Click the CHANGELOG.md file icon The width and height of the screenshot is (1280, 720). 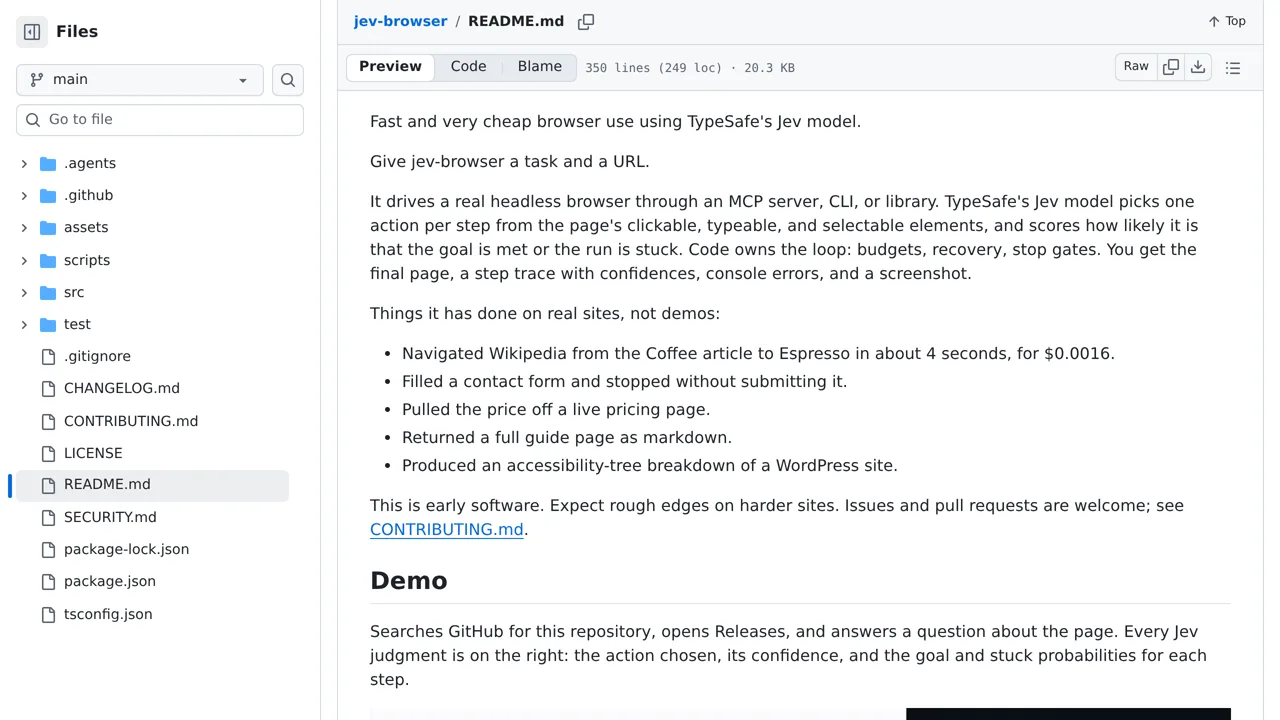click(48, 389)
